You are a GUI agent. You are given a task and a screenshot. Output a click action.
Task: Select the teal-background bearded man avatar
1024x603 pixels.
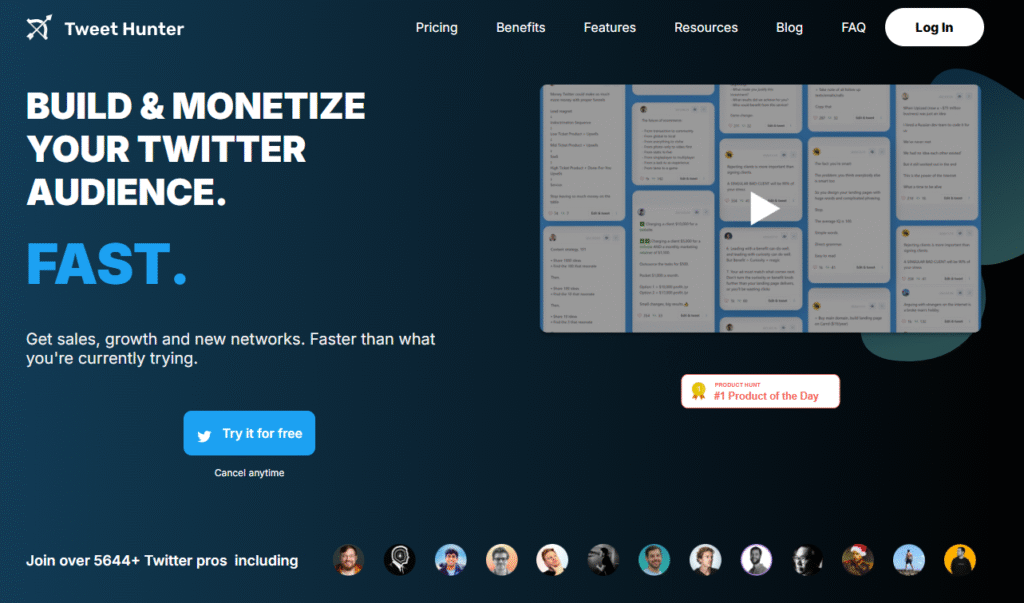(x=654, y=560)
